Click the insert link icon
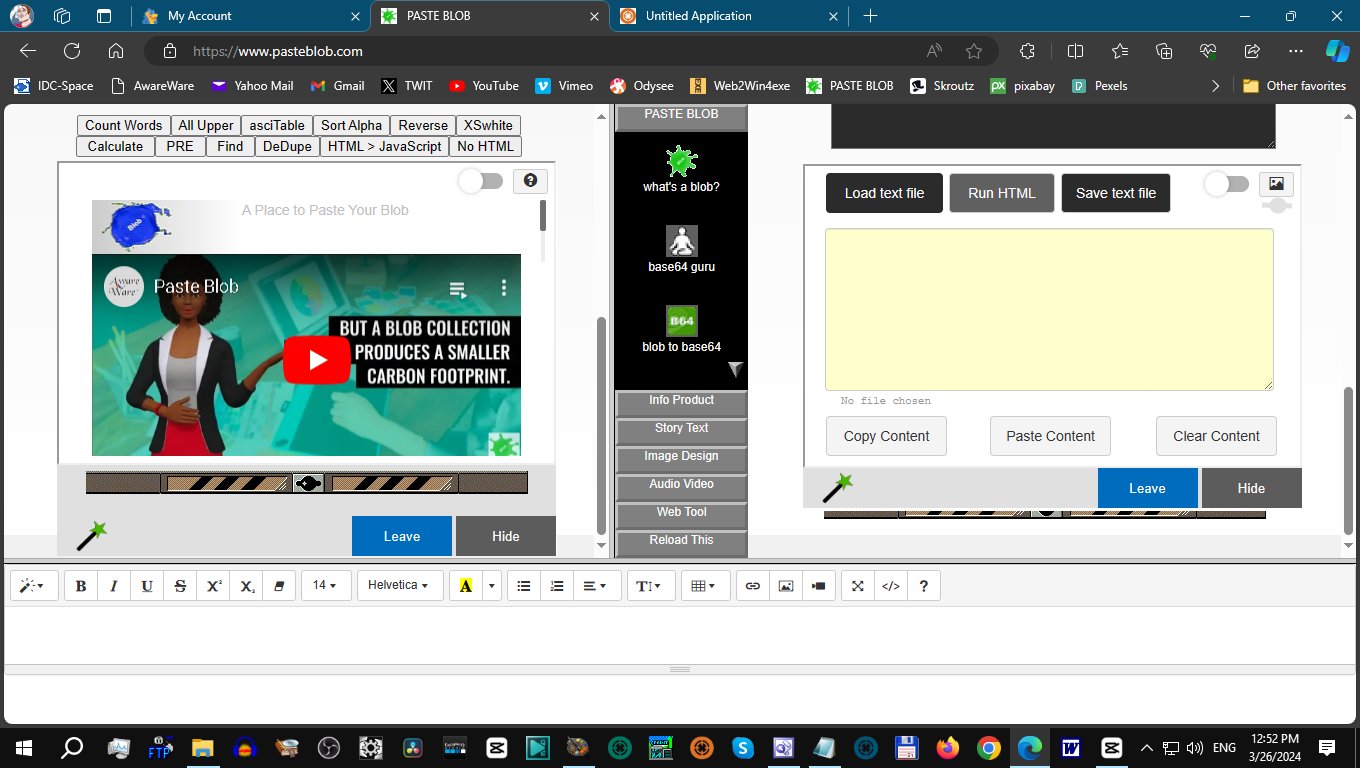 pyautogui.click(x=753, y=585)
